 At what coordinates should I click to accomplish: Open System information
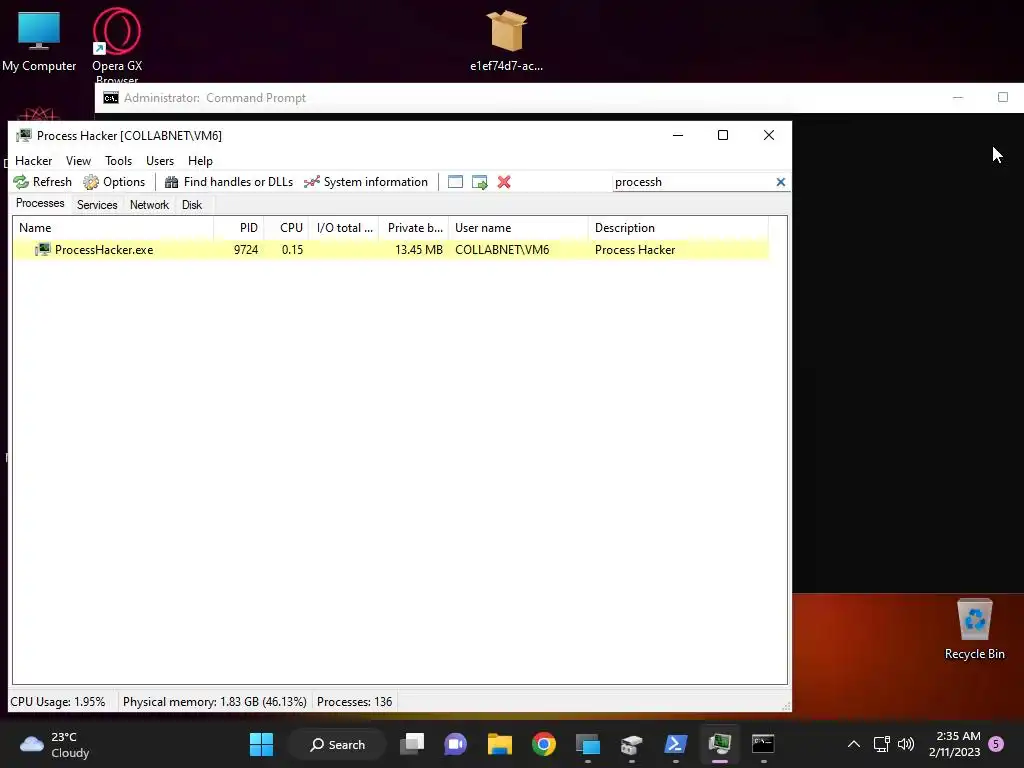(x=366, y=182)
